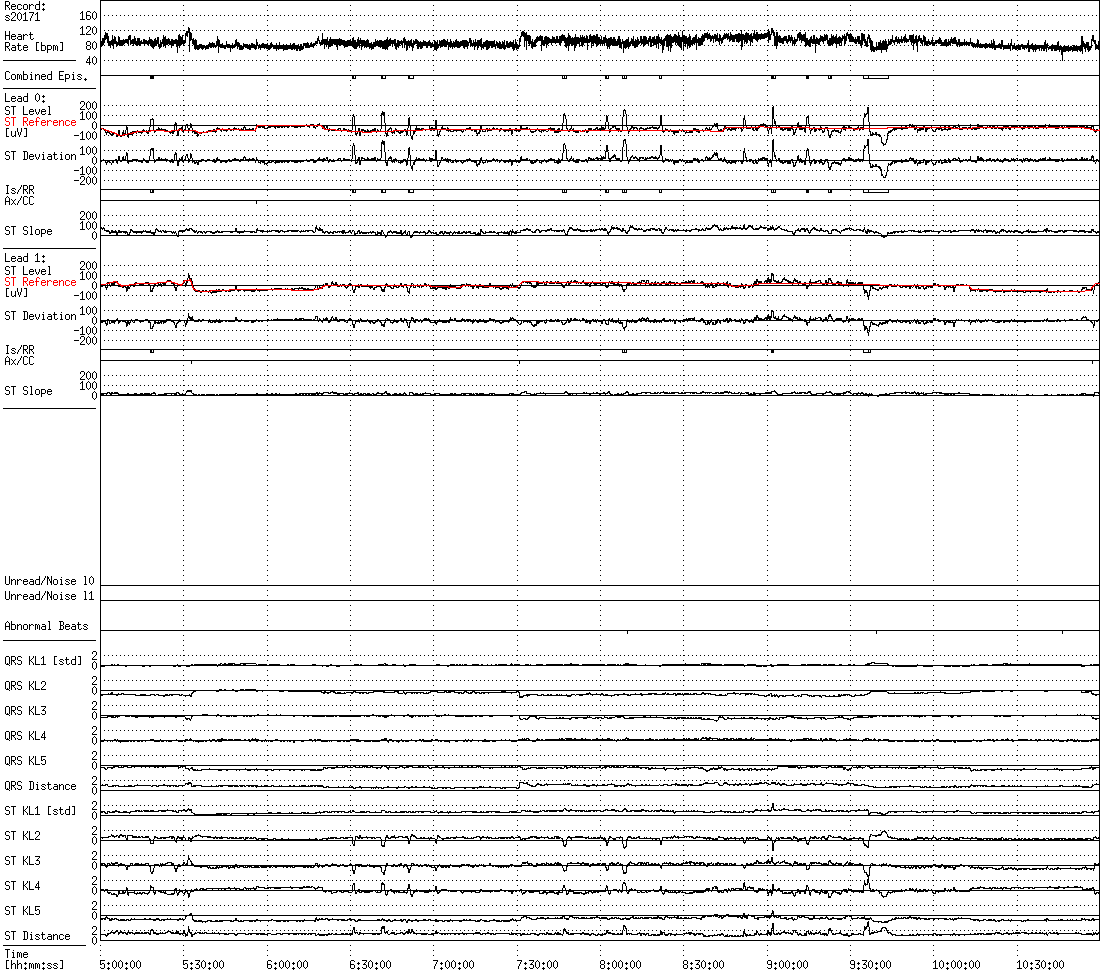This screenshot has height=970, width=1100.
Task: Click the red Lead 1 ST Reference label
Action: click(x=40, y=282)
